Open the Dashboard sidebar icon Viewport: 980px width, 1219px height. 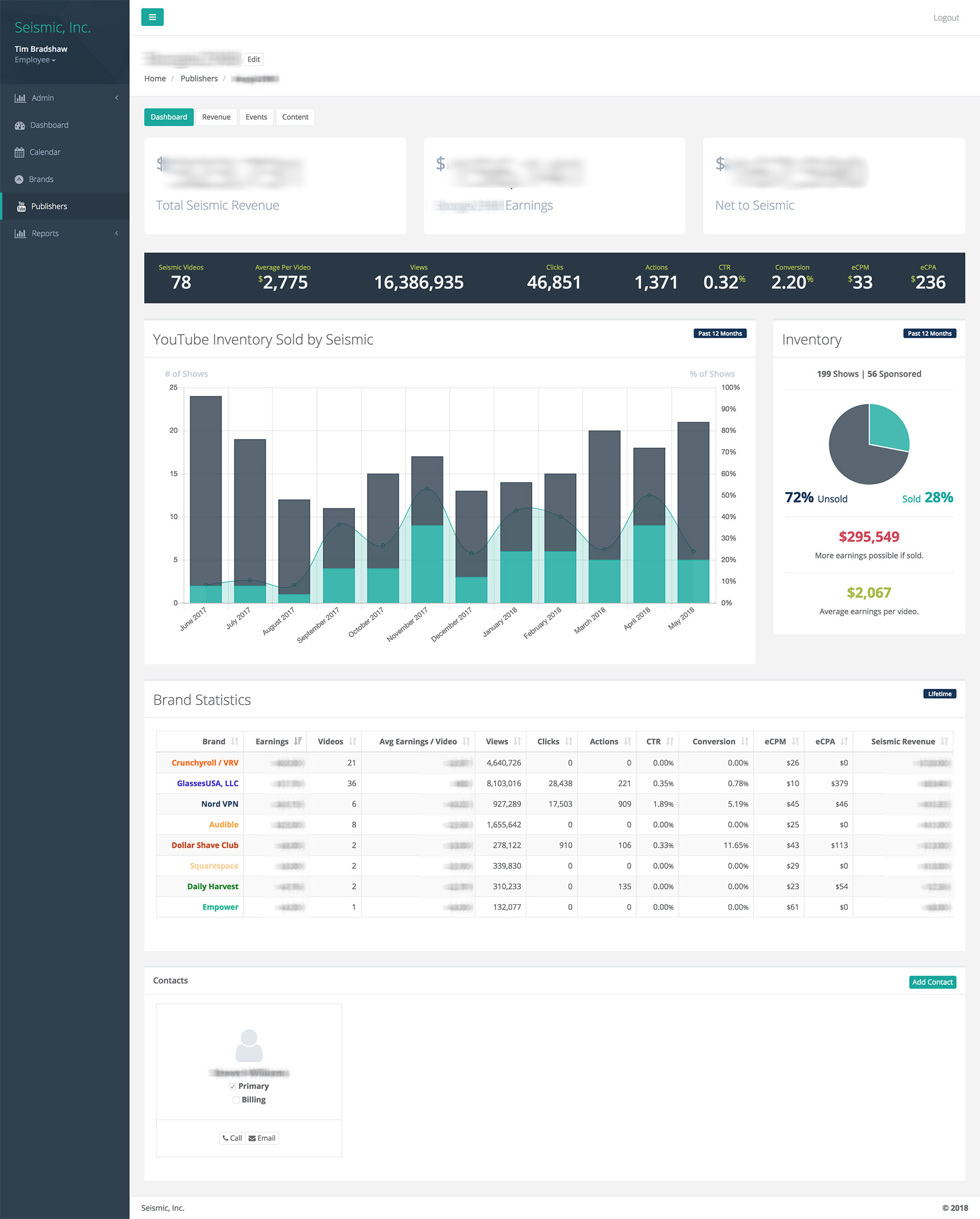[x=20, y=126]
